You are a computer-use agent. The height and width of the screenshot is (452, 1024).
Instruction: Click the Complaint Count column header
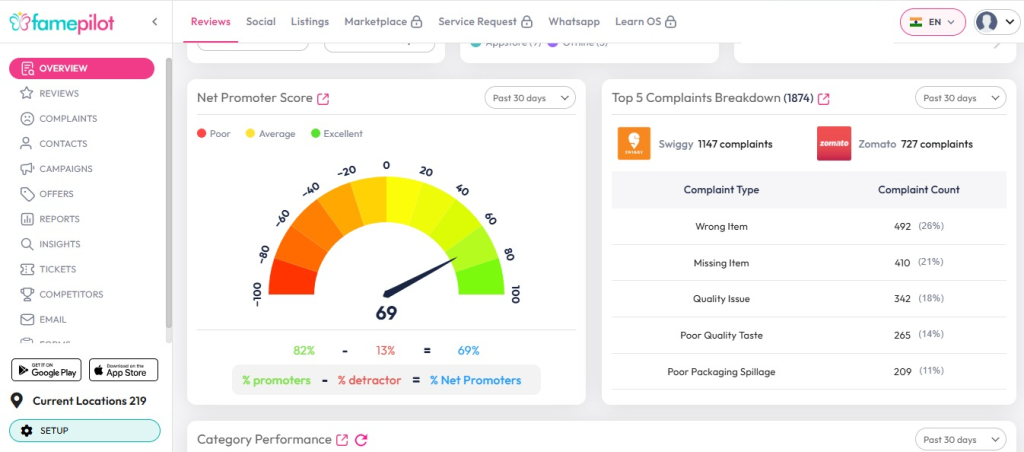click(919, 190)
